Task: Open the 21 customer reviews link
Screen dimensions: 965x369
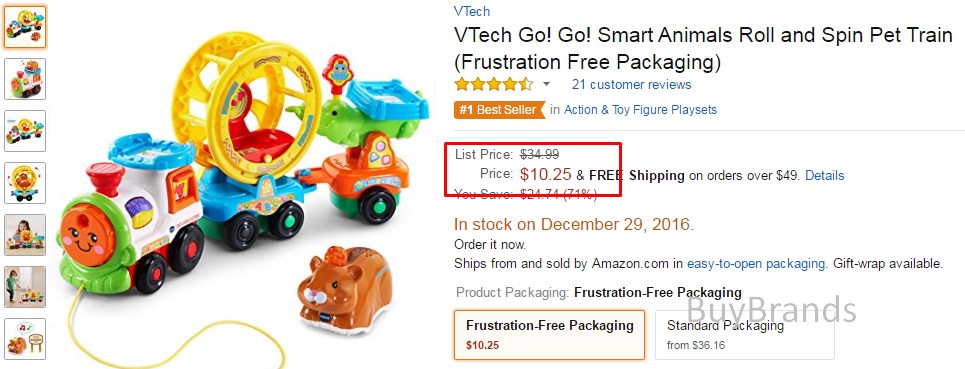Action: click(631, 85)
